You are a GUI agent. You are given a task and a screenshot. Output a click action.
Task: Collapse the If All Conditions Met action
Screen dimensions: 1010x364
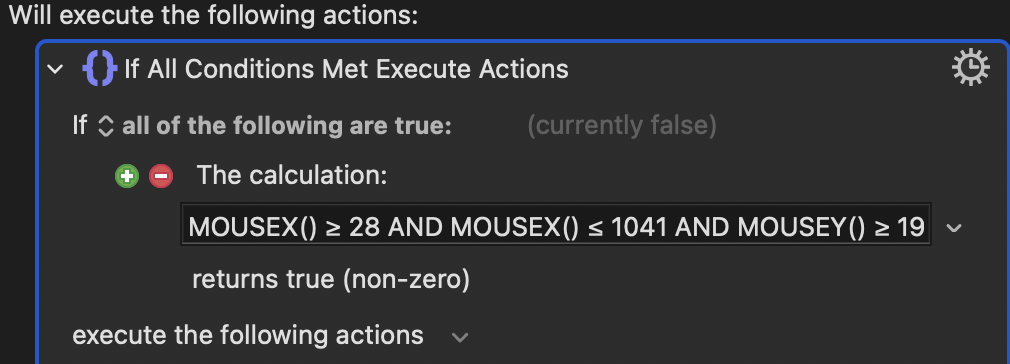click(x=56, y=69)
